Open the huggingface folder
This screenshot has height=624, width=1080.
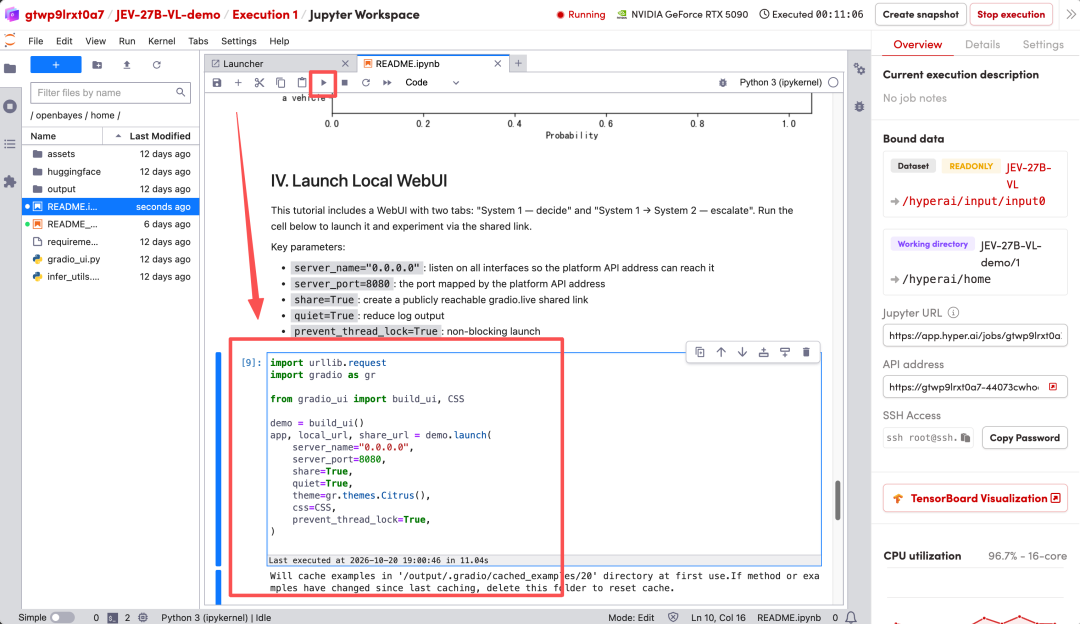pos(111,171)
